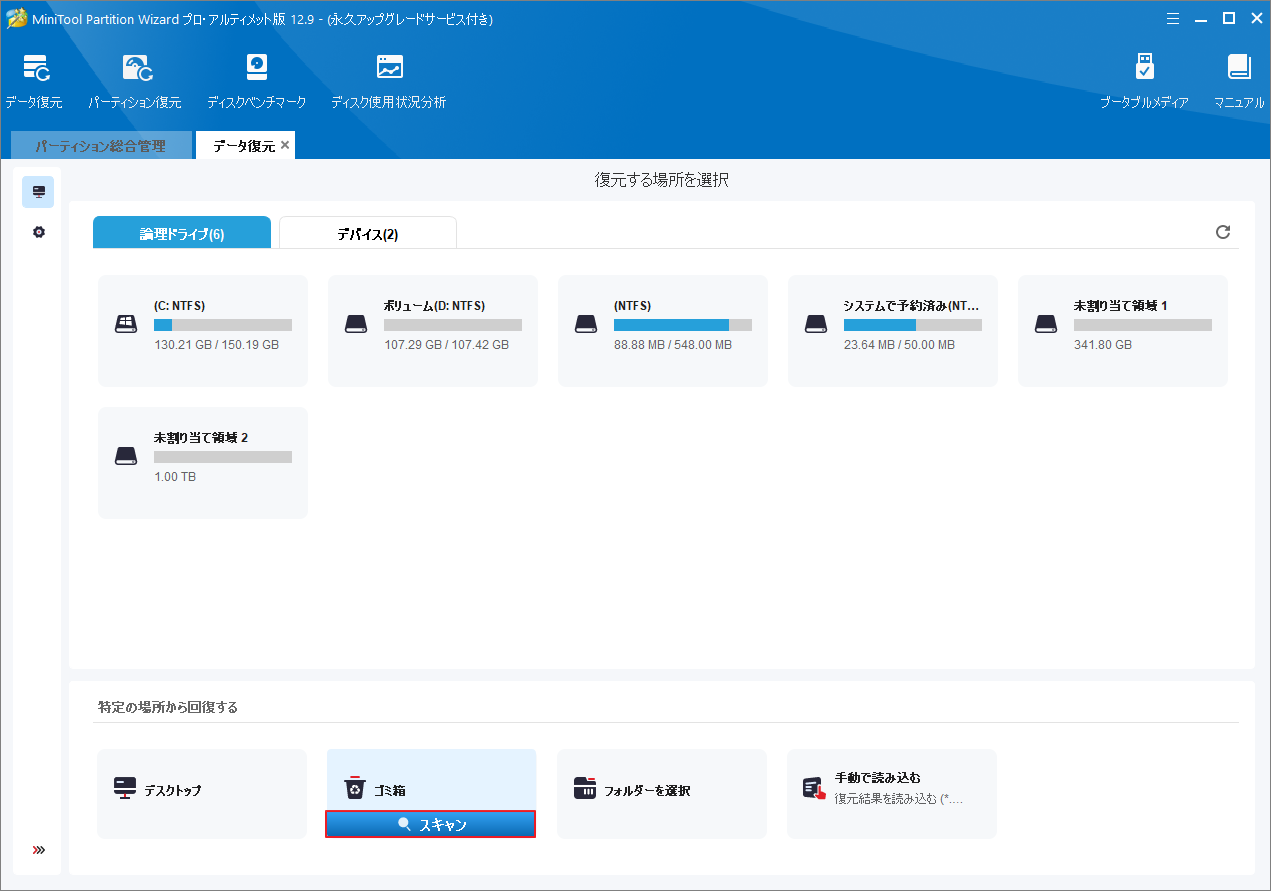The height and width of the screenshot is (891, 1271).
Task: Click the unnamed (NTFS) drive icon
Action: [x=586, y=324]
